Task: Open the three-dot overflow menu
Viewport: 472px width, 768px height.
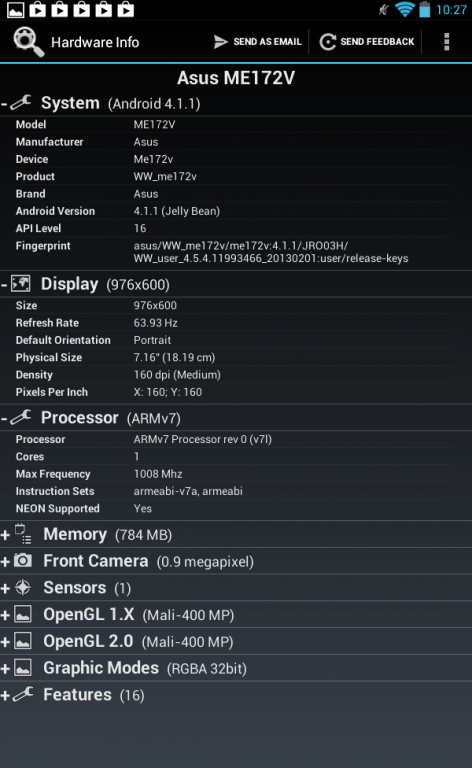Action: click(x=446, y=42)
